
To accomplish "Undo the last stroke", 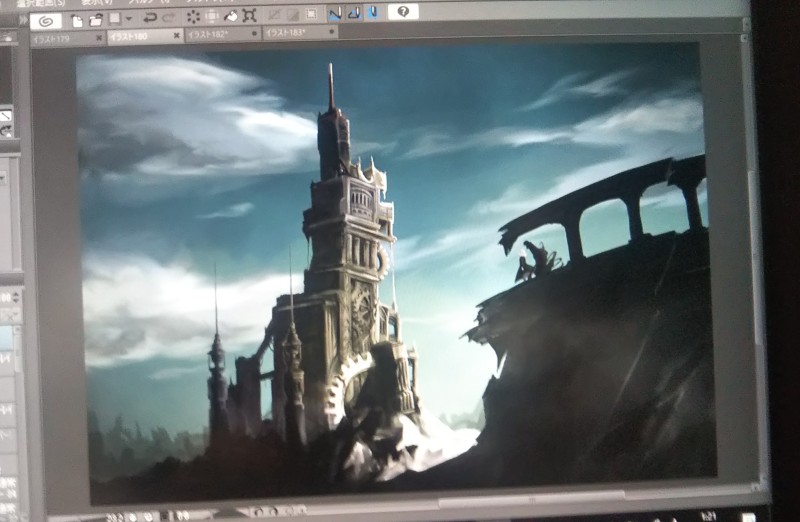I will 149,18.
